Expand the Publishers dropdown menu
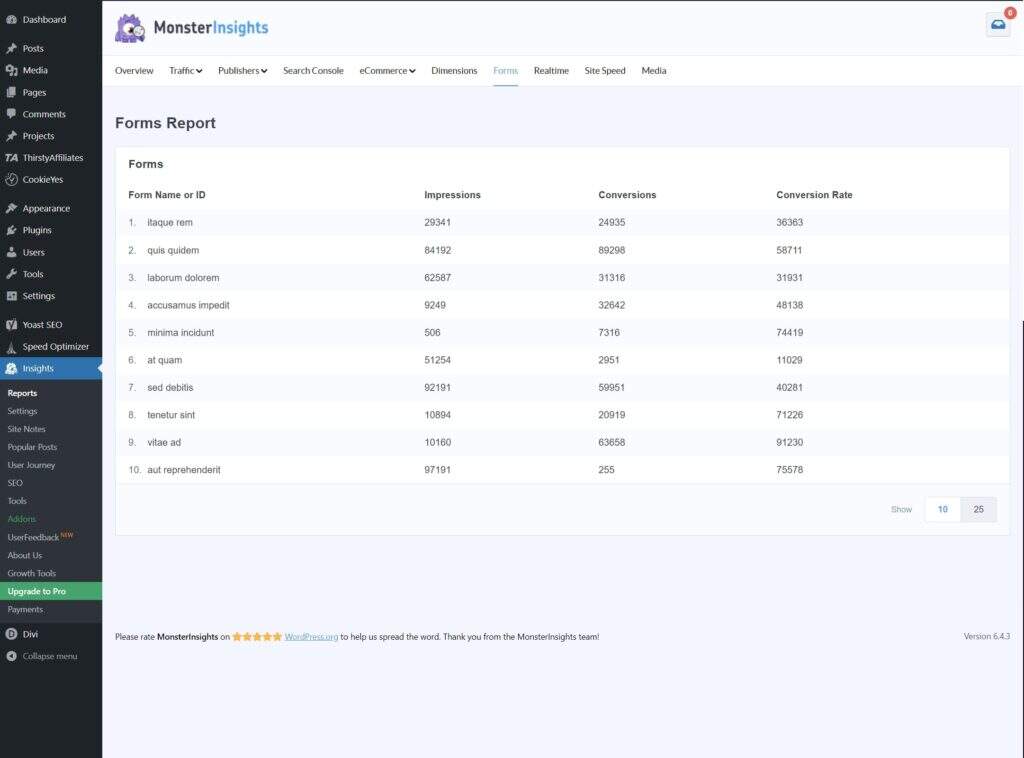 click(x=242, y=71)
